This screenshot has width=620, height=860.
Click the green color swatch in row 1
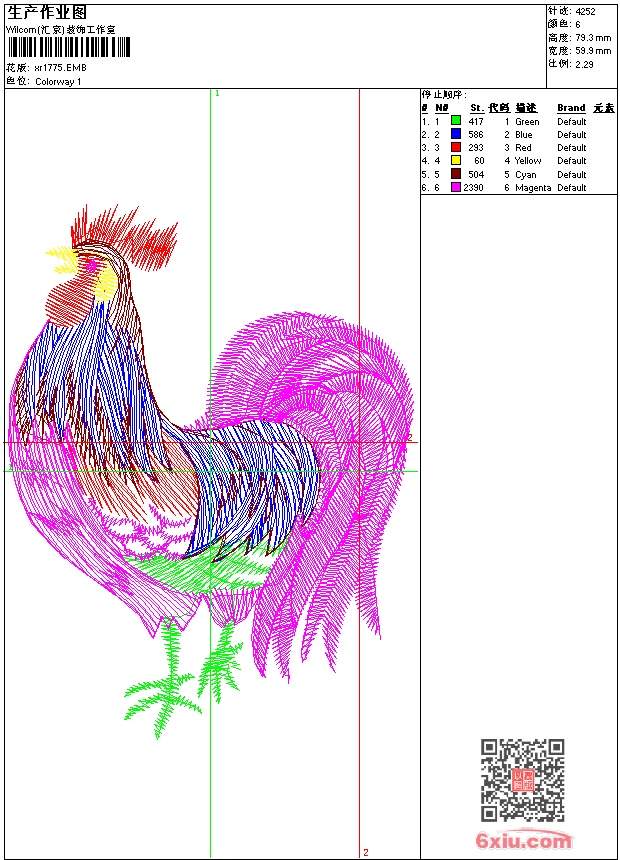[455, 120]
